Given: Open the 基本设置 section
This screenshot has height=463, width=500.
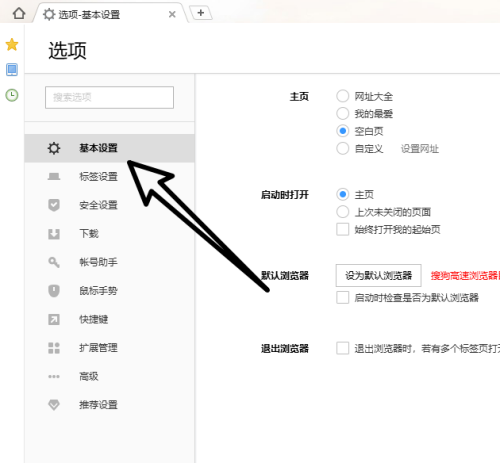Looking at the screenshot, I should (x=110, y=148).
